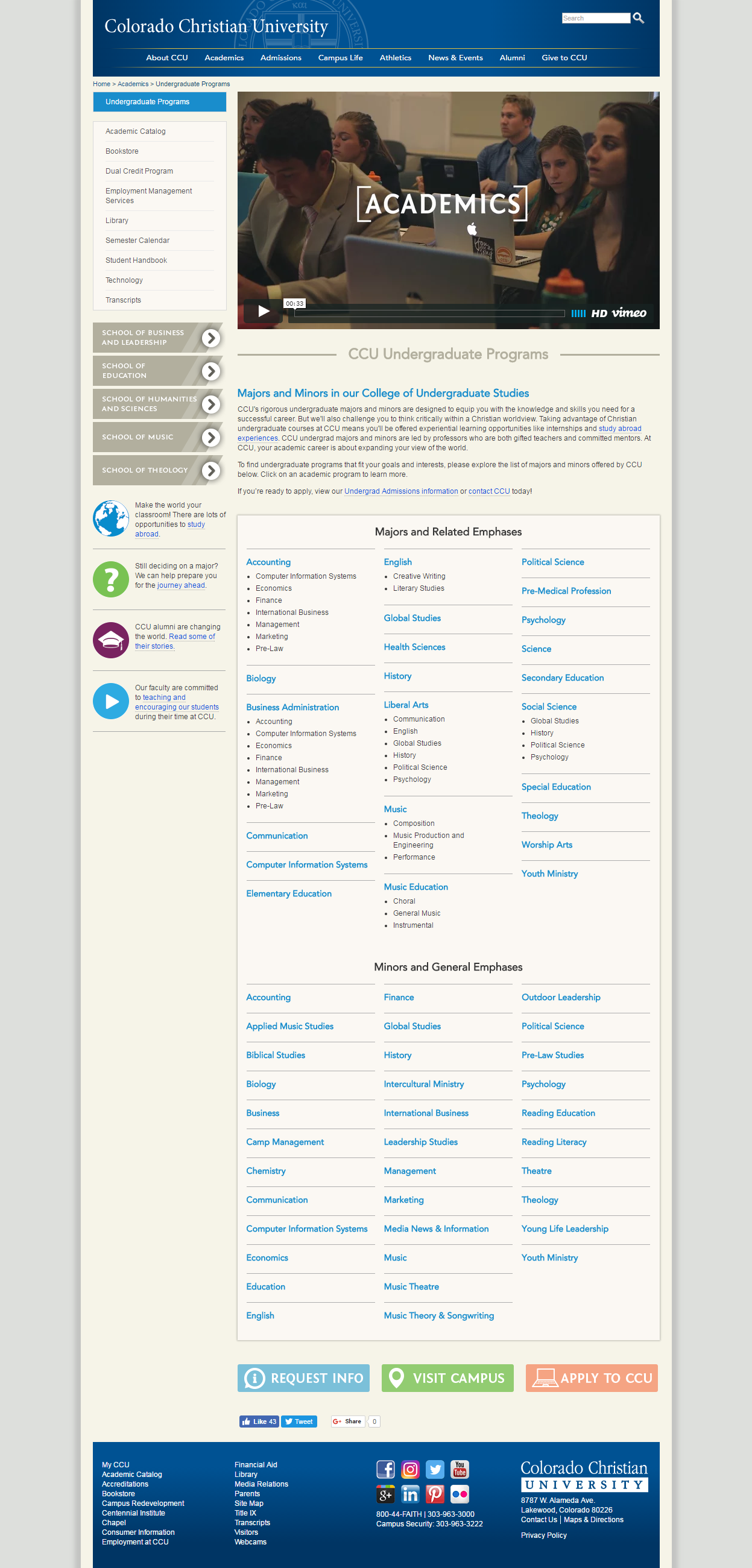This screenshot has height=1568, width=752.
Task: Open Dual Credit Program link
Action: coord(139,171)
